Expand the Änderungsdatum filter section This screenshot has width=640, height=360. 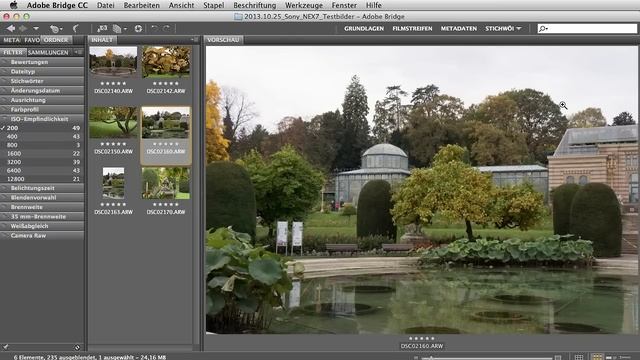[x=42, y=90]
